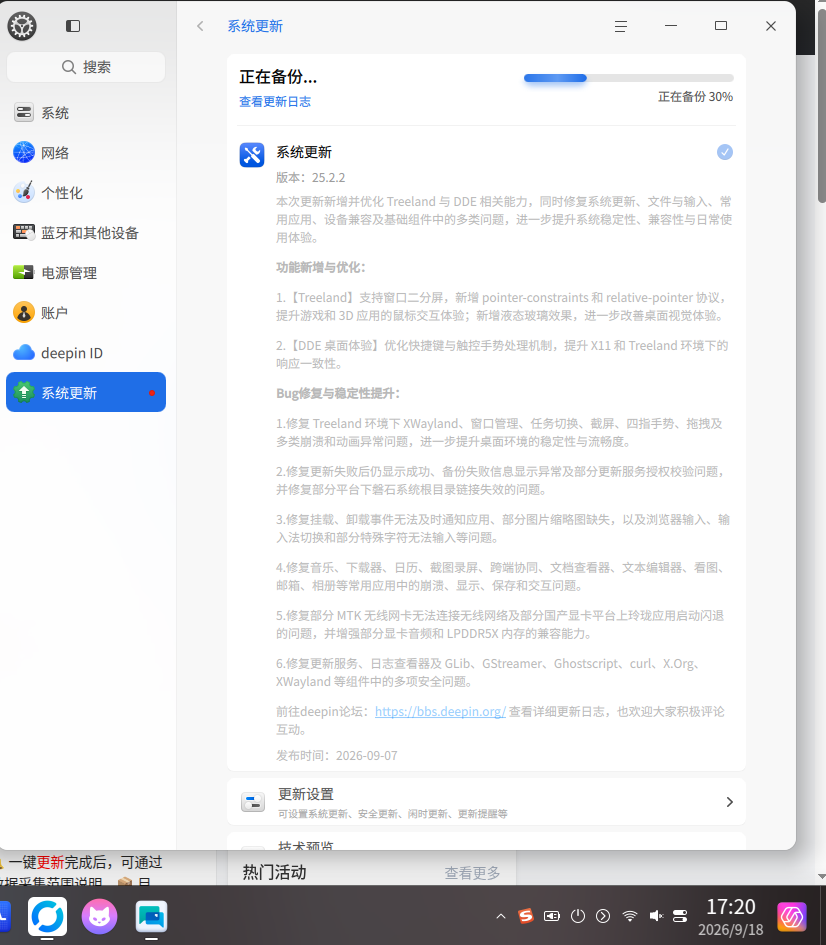
Task: Click the 系统更新 breadcrumb title
Action: (255, 26)
